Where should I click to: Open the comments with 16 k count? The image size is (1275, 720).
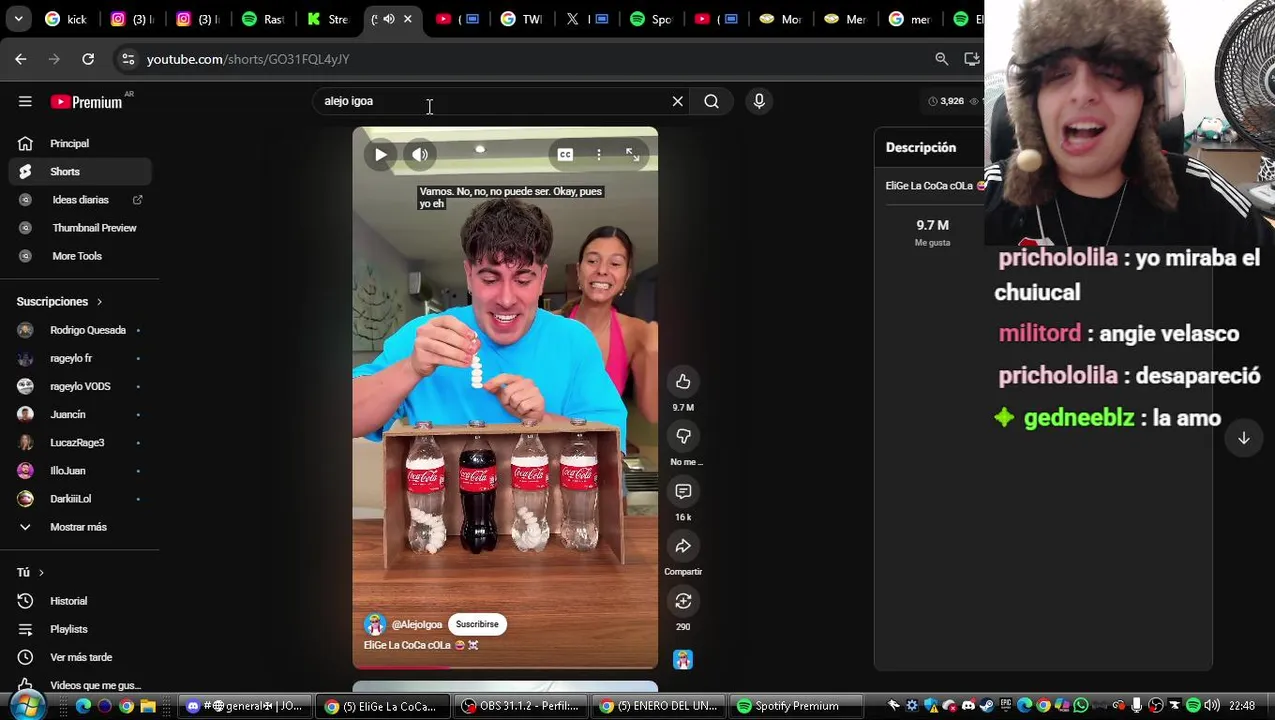pos(683,491)
